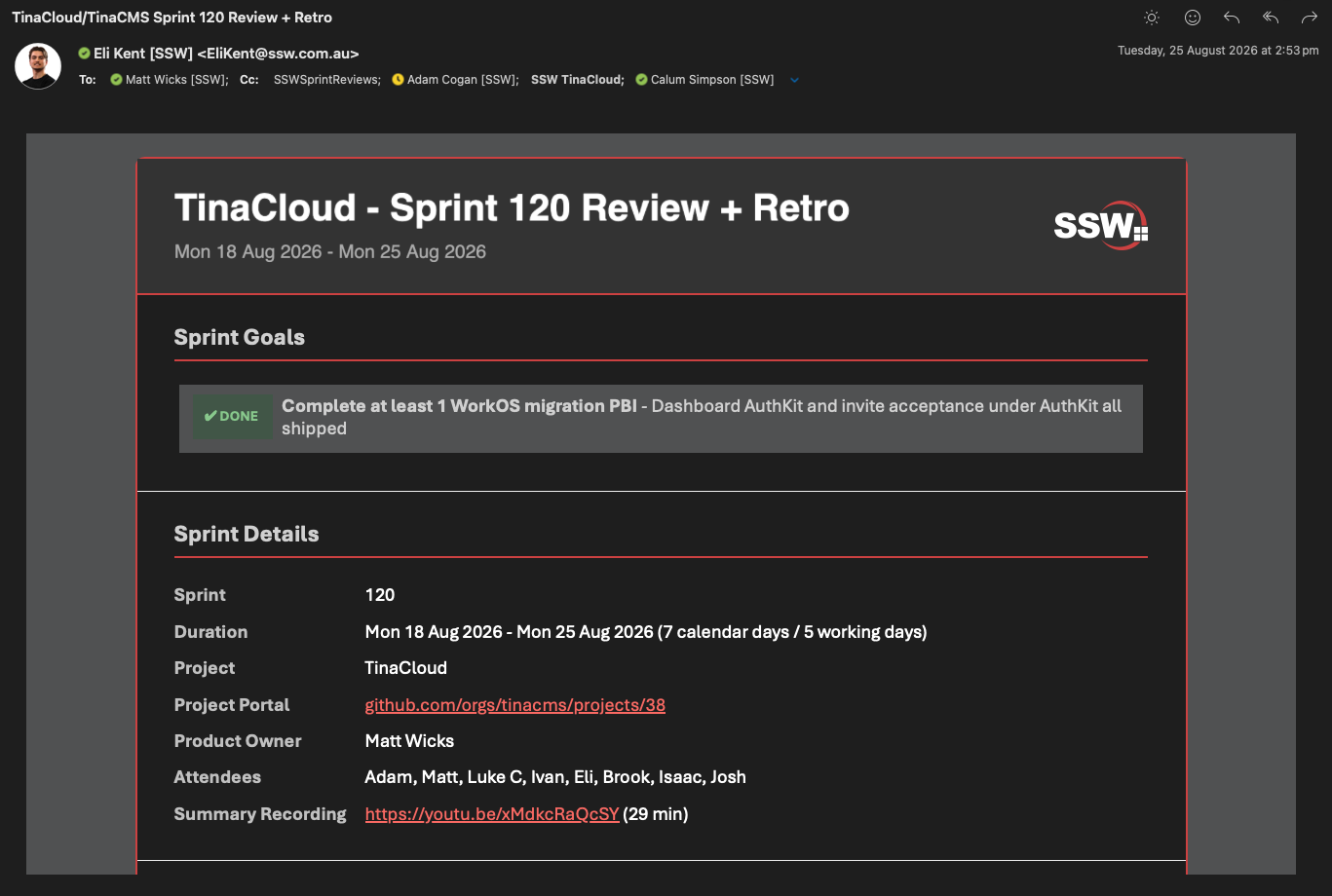Click the date range subtitle under the main heading
Viewport: 1332px width, 896px height.
[330, 251]
